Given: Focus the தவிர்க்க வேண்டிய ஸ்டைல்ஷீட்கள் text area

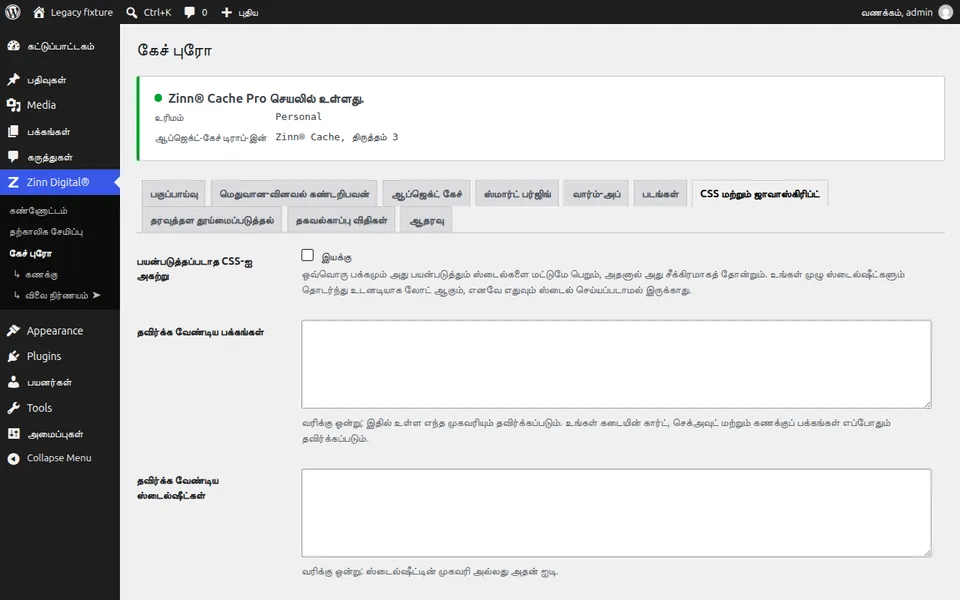Looking at the screenshot, I should (x=616, y=513).
